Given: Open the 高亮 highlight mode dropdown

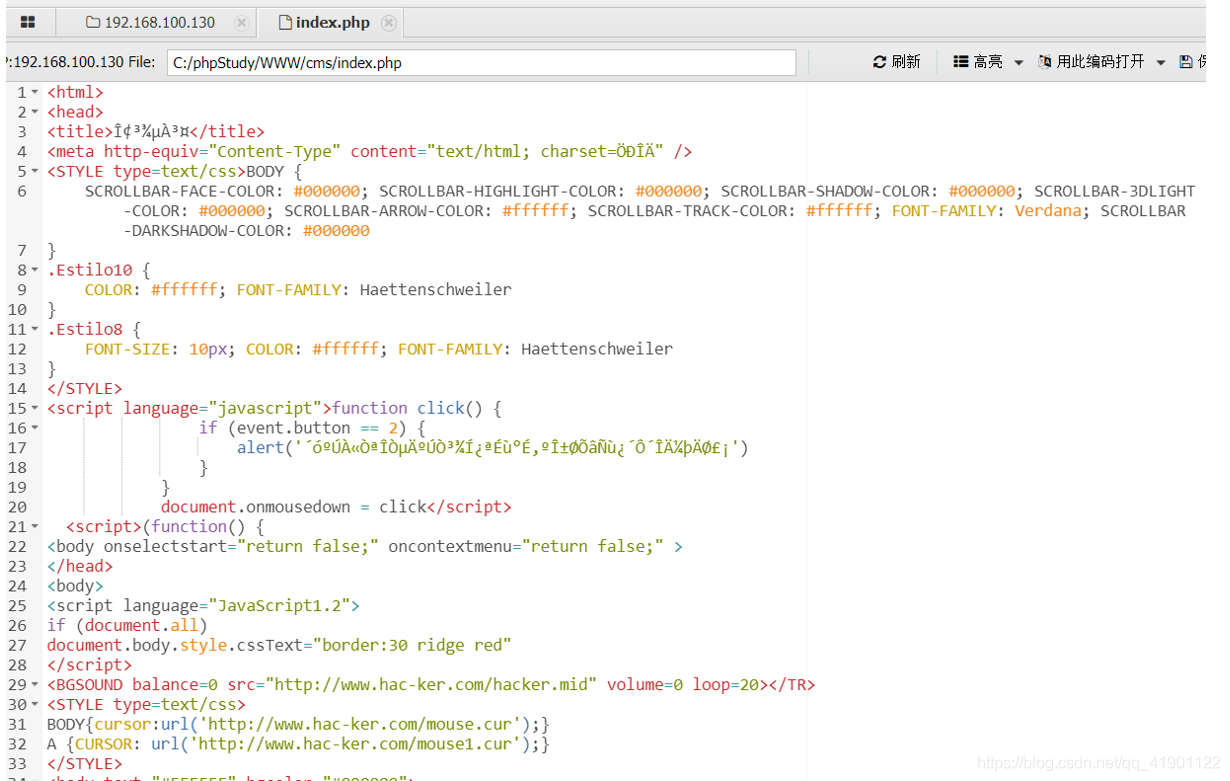Looking at the screenshot, I should [988, 62].
